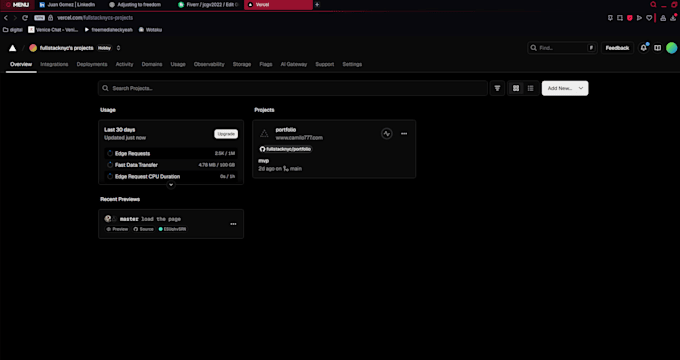Open the recent preview options menu

pos(233,224)
